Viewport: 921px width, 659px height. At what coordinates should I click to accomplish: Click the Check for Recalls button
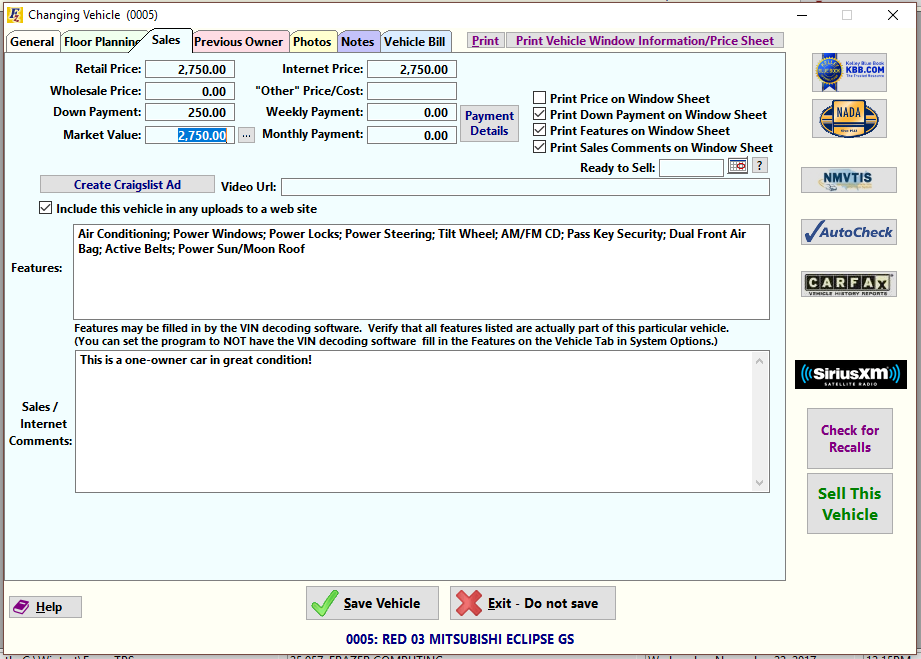(849, 438)
